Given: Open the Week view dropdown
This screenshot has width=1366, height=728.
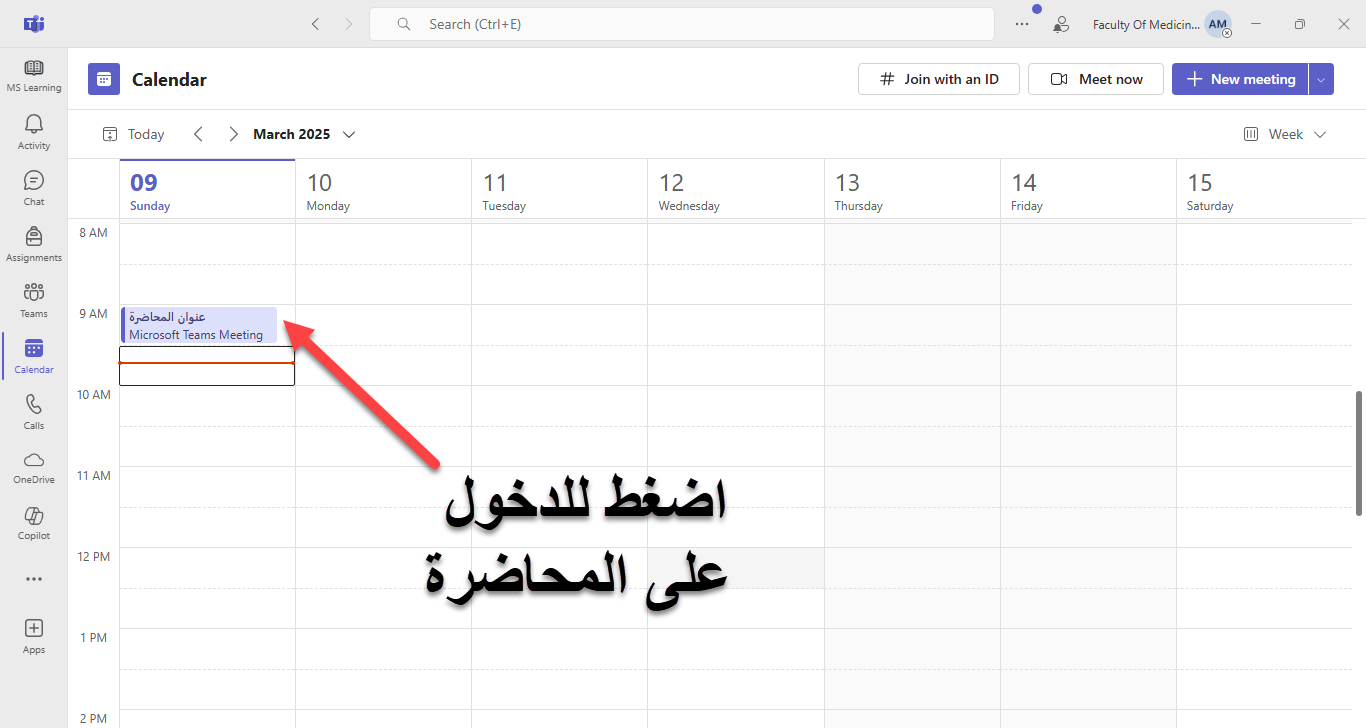Looking at the screenshot, I should pos(1285,134).
